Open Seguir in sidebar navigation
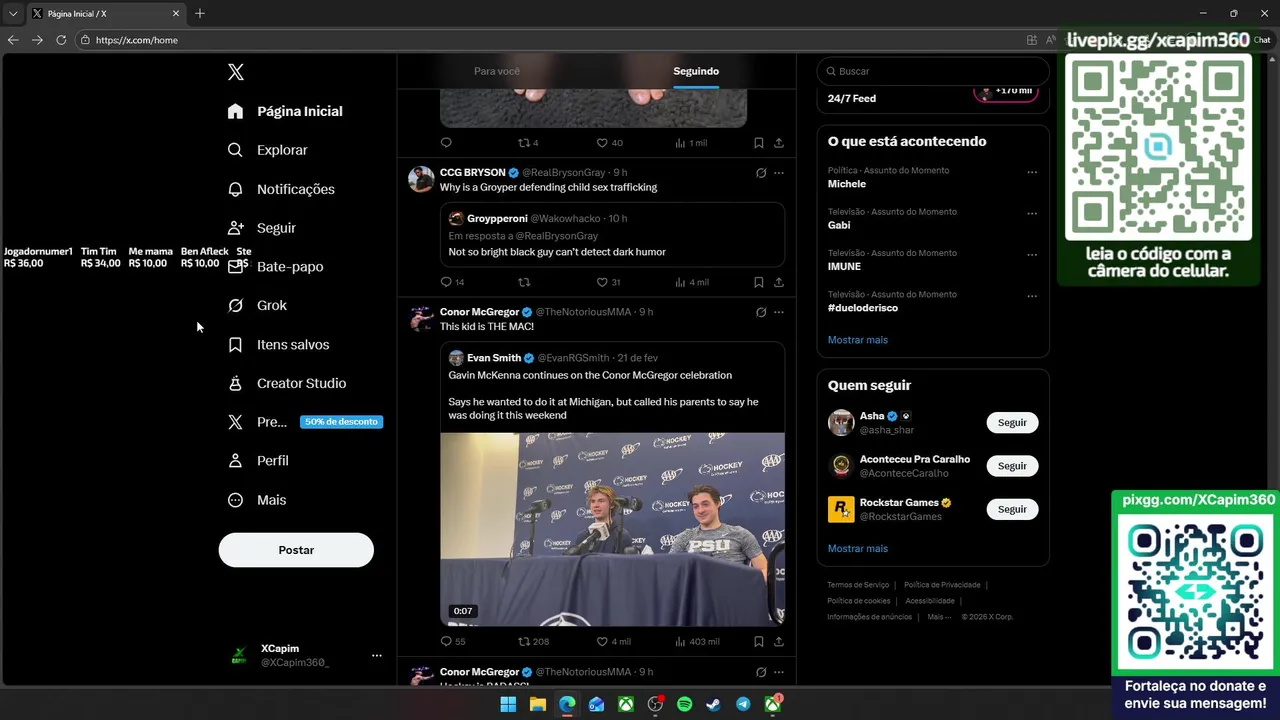This screenshot has height=720, width=1280. (x=261, y=228)
